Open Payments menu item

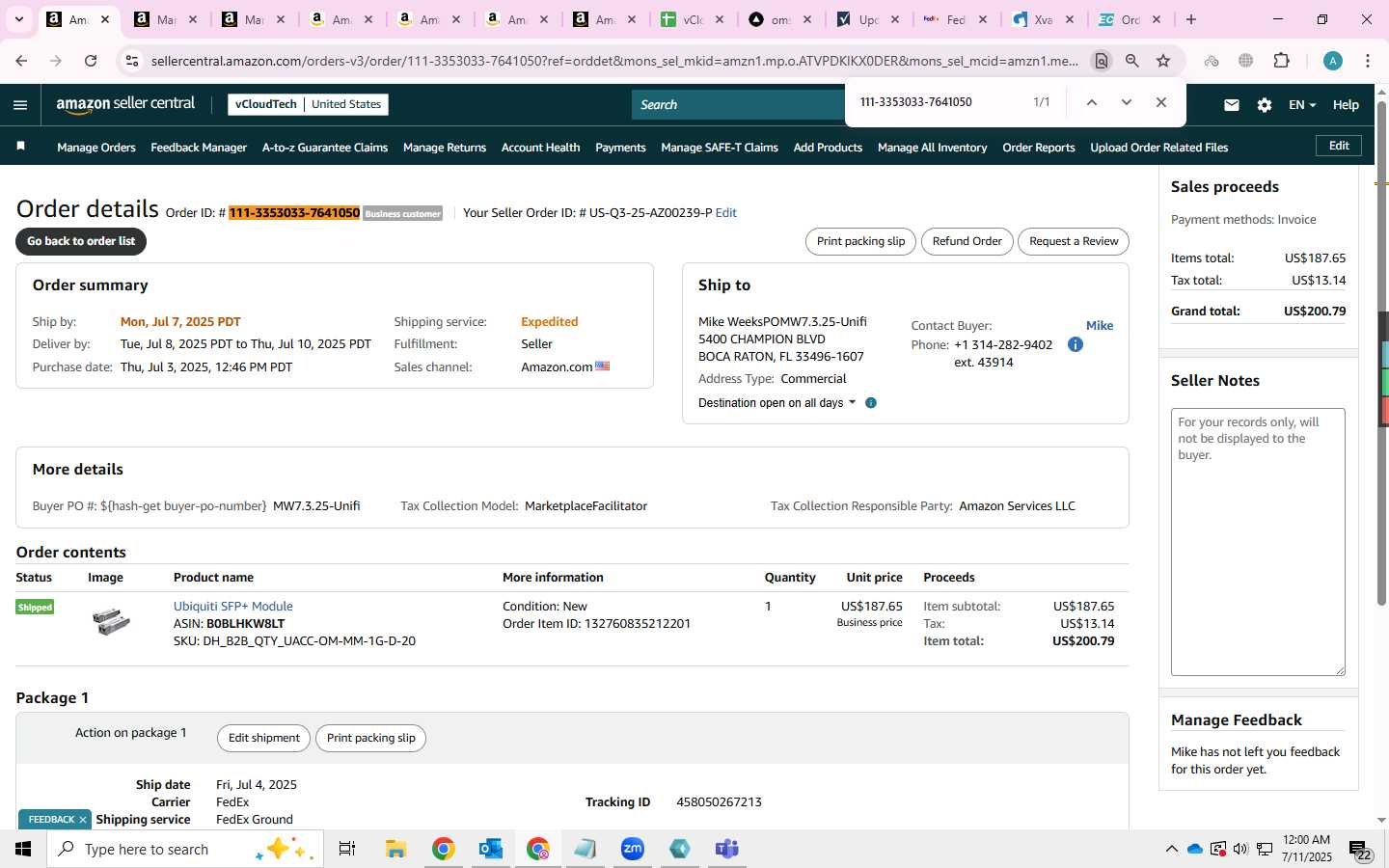pos(620,148)
